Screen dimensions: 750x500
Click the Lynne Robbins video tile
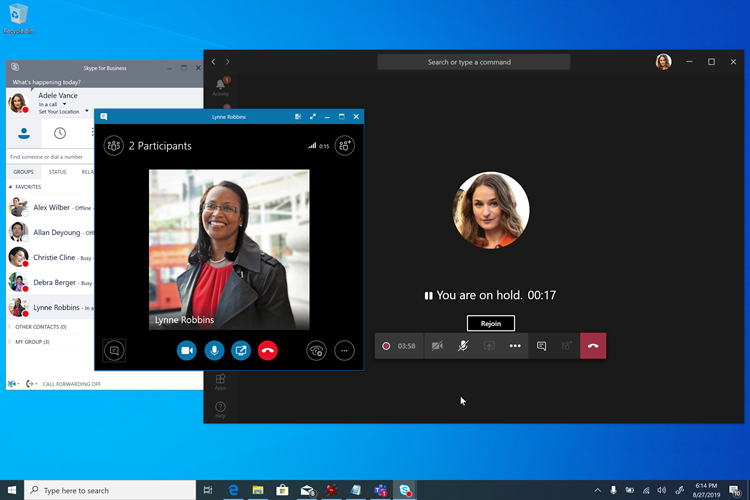pos(229,250)
